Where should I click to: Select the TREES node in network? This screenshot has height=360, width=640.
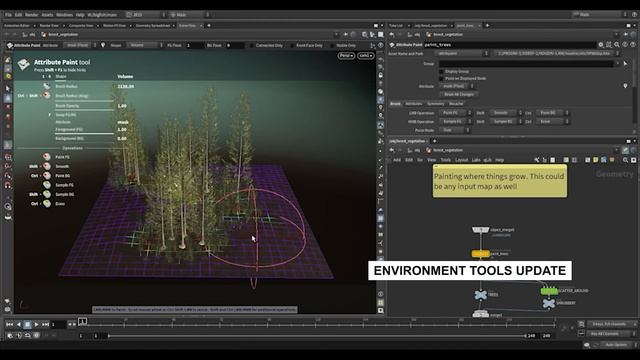tap(481, 294)
